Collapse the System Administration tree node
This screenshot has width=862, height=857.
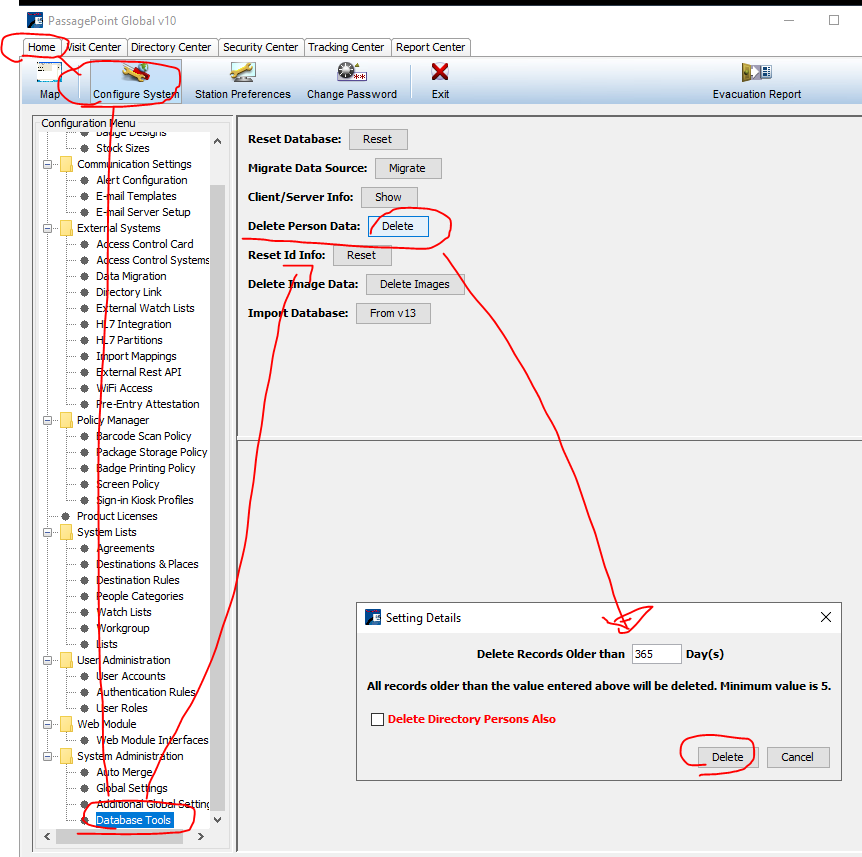pyautogui.click(x=48, y=756)
